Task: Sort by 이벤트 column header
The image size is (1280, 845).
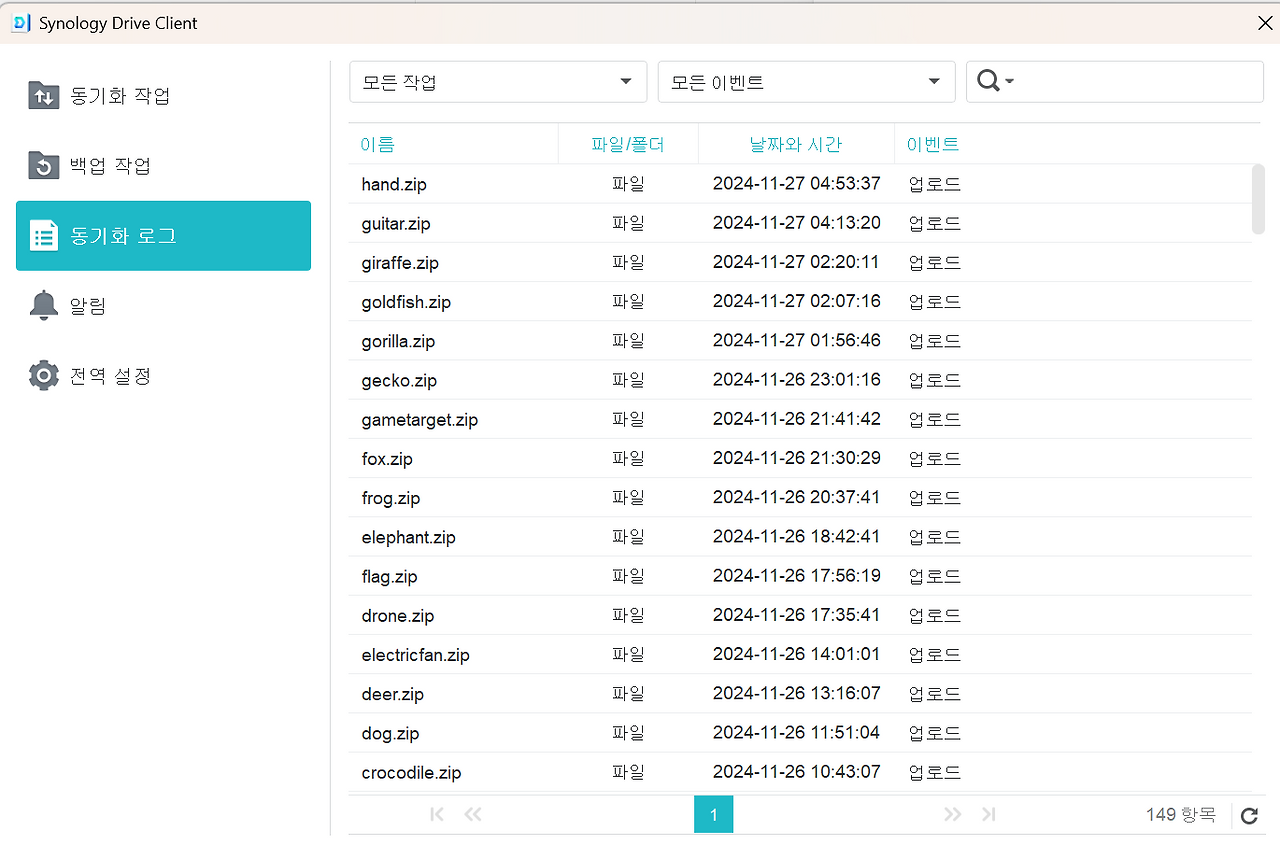Action: click(933, 144)
